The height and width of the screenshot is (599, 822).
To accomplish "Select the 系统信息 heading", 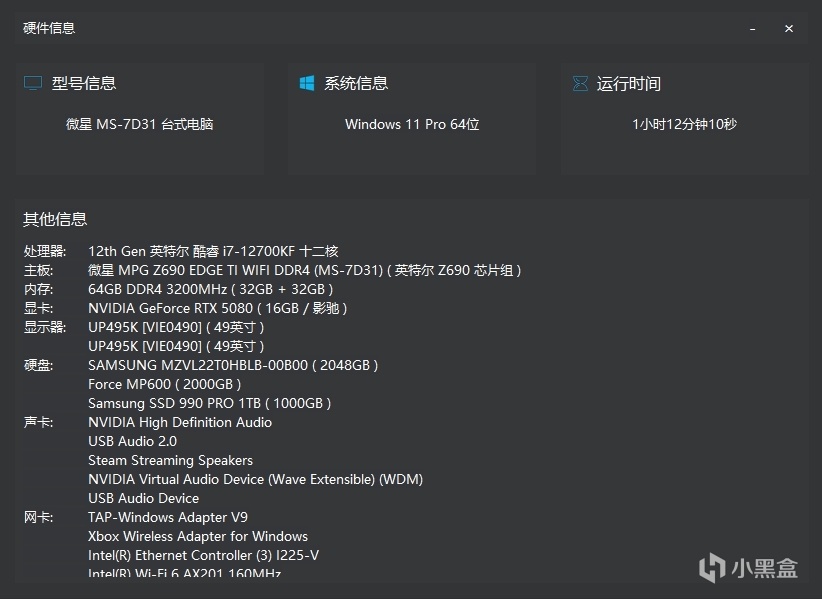I will click(356, 83).
